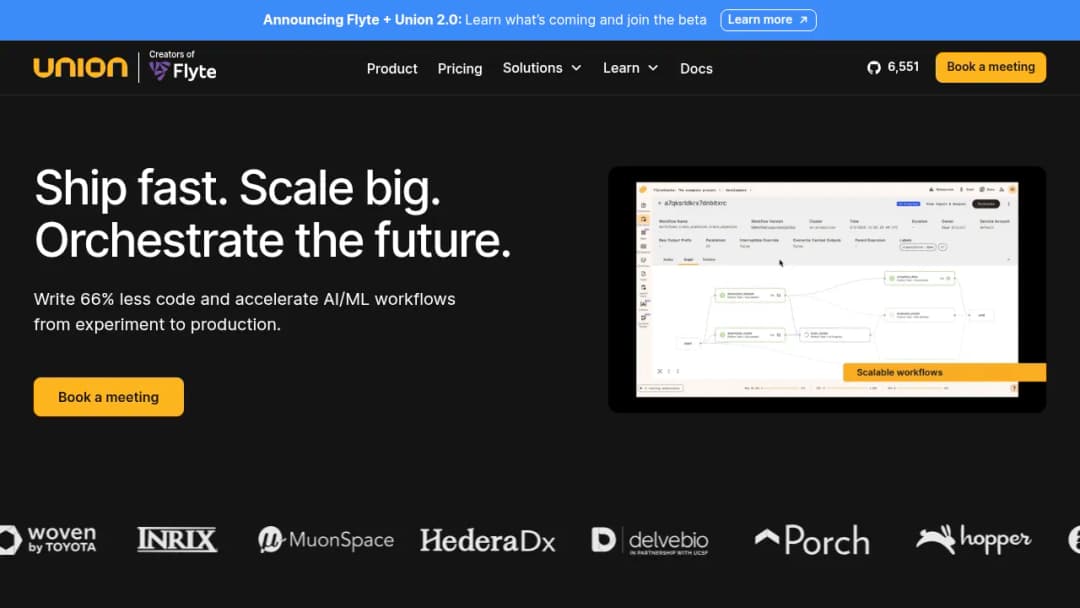
Task: Play the Scalable workflows demo video
Action: 827,289
